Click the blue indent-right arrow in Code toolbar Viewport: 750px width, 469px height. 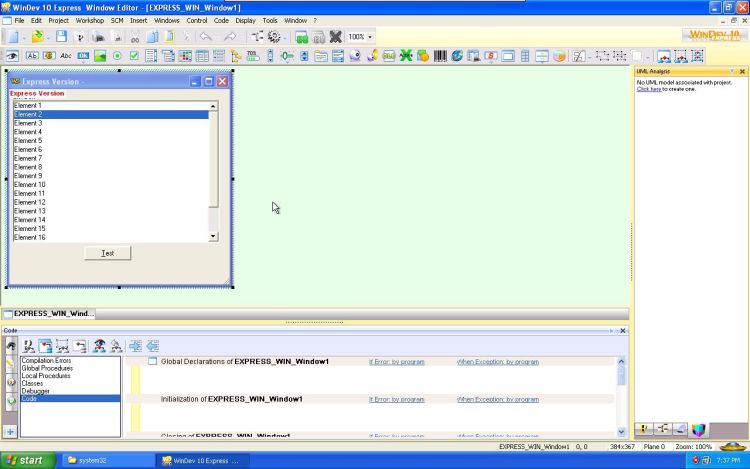pos(135,346)
